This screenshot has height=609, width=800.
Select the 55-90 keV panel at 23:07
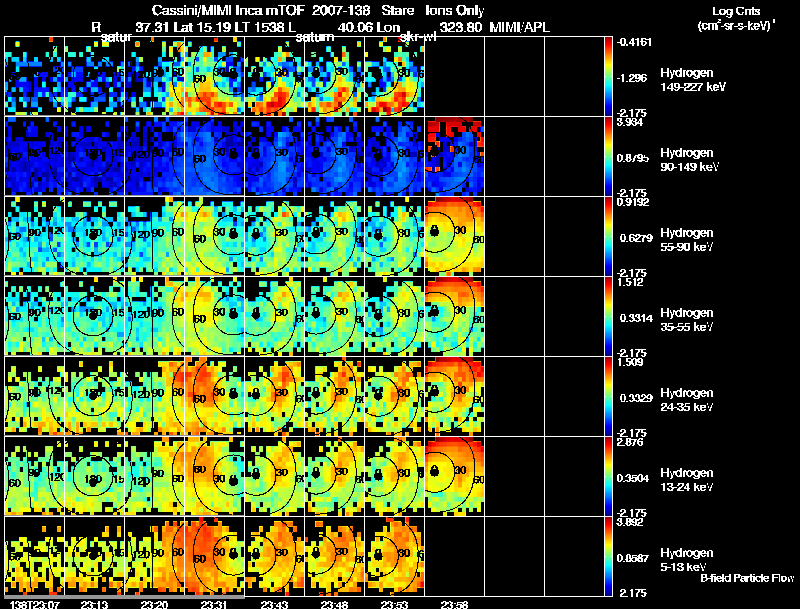35,236
